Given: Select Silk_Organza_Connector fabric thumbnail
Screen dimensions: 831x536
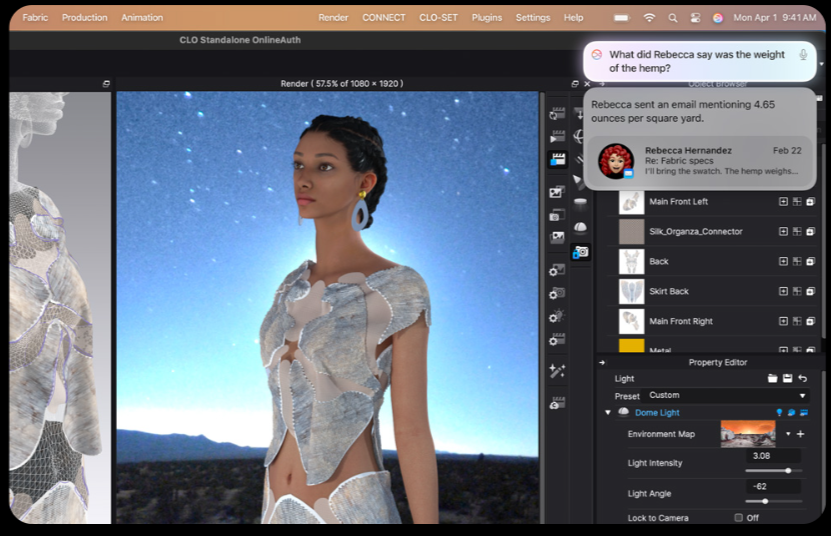Looking at the screenshot, I should click(x=631, y=232).
